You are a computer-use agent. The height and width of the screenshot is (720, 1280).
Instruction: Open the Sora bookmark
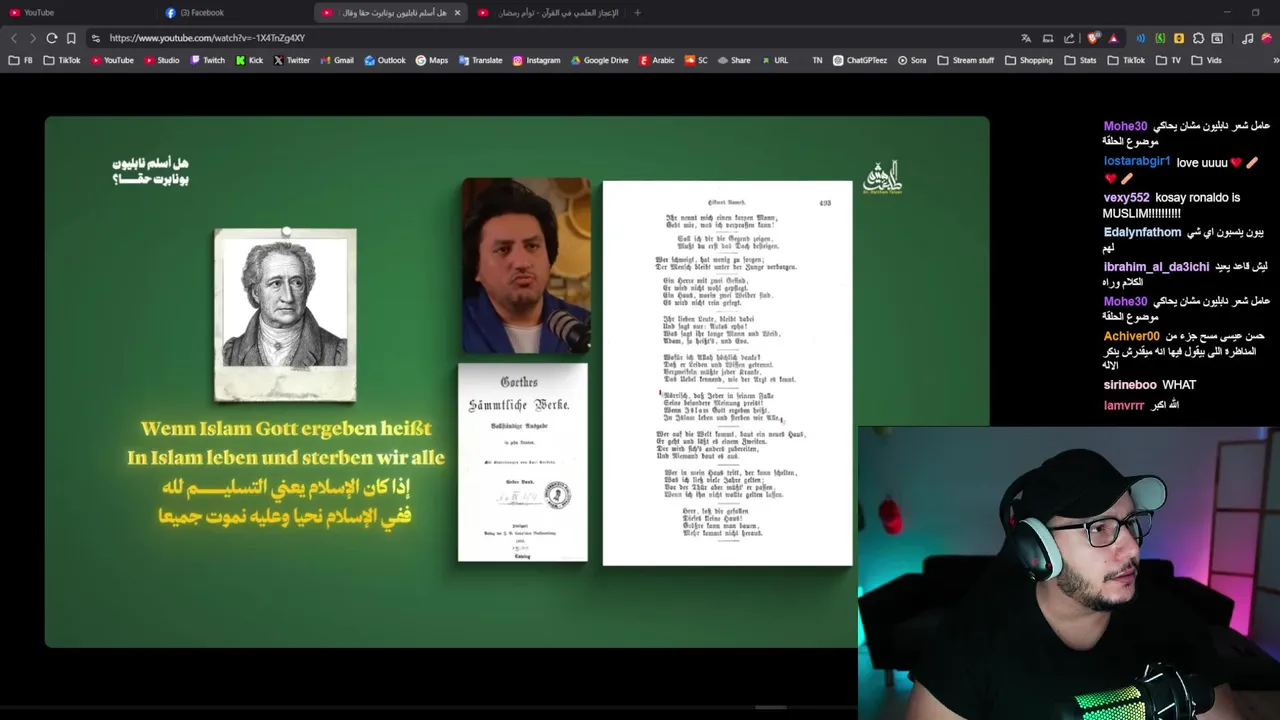912,60
